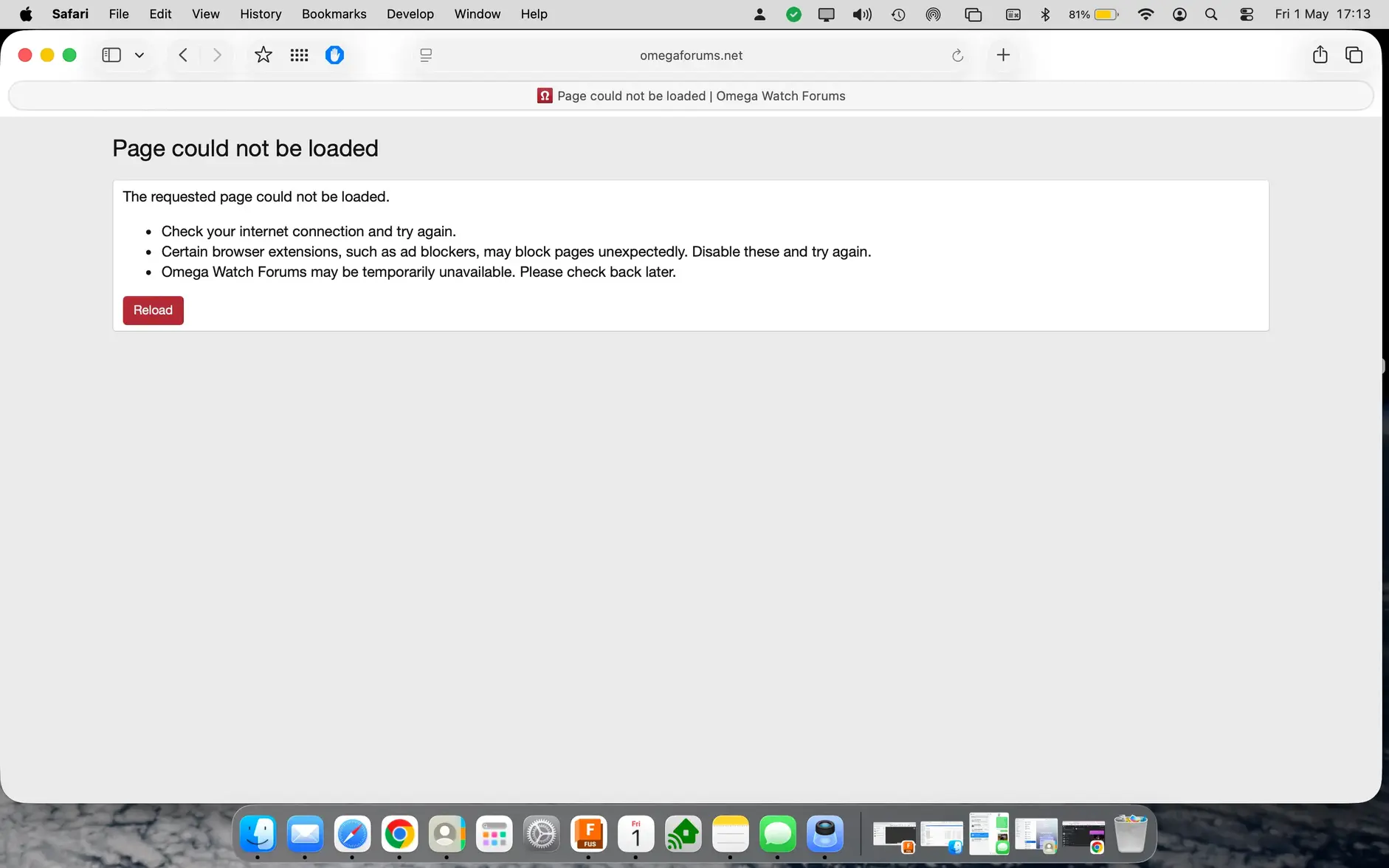Open the Bookmarks menu
The image size is (1389, 868).
(x=334, y=14)
